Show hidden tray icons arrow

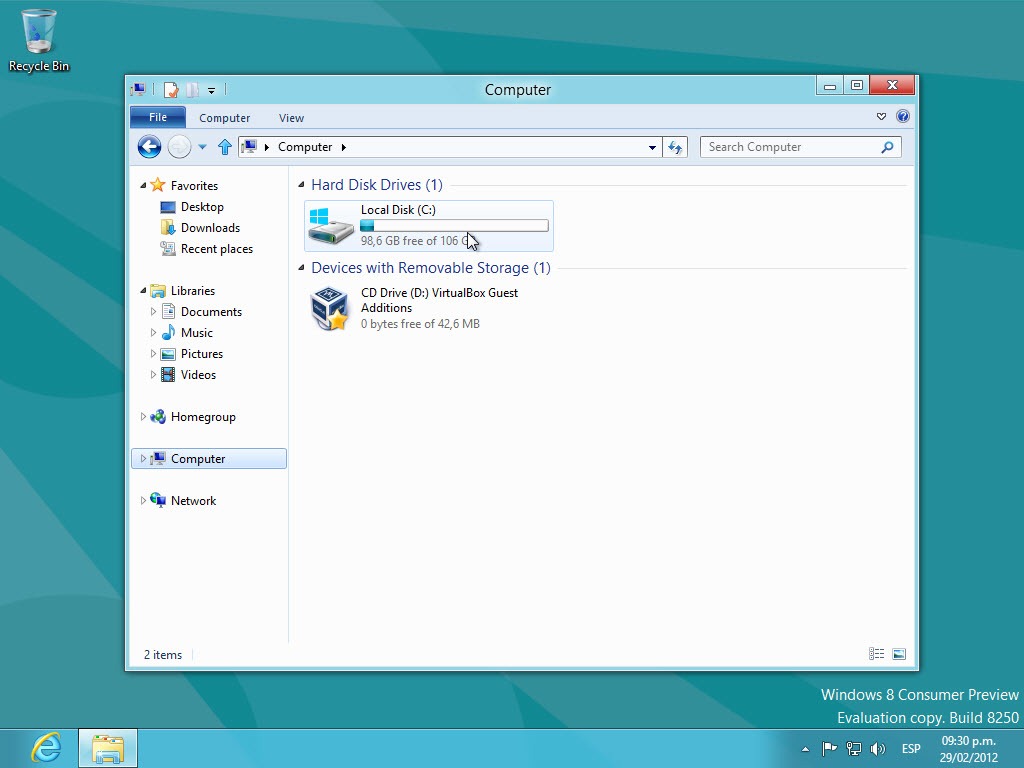pyautogui.click(x=805, y=749)
